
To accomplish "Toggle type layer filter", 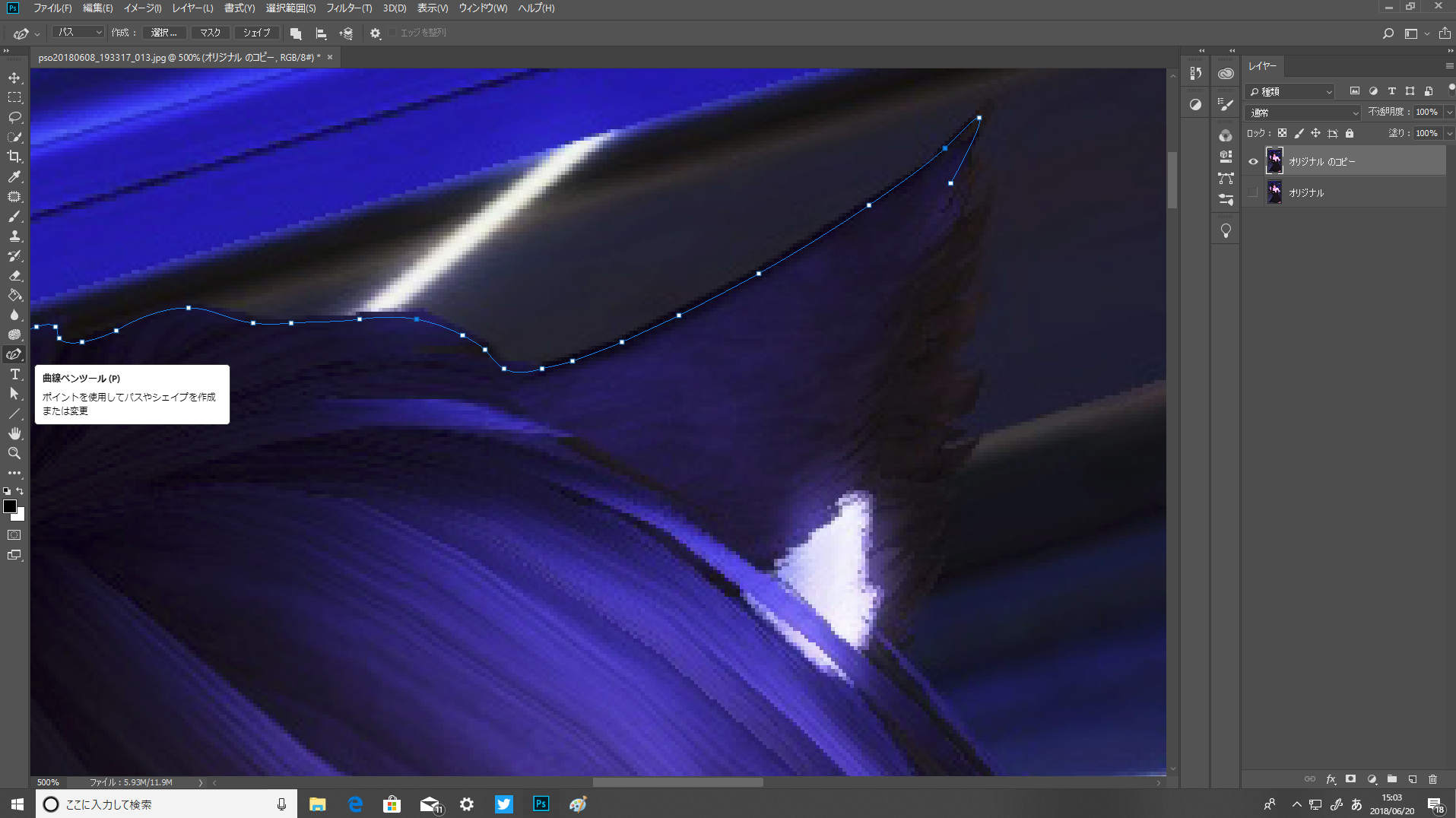I will click(x=1391, y=91).
